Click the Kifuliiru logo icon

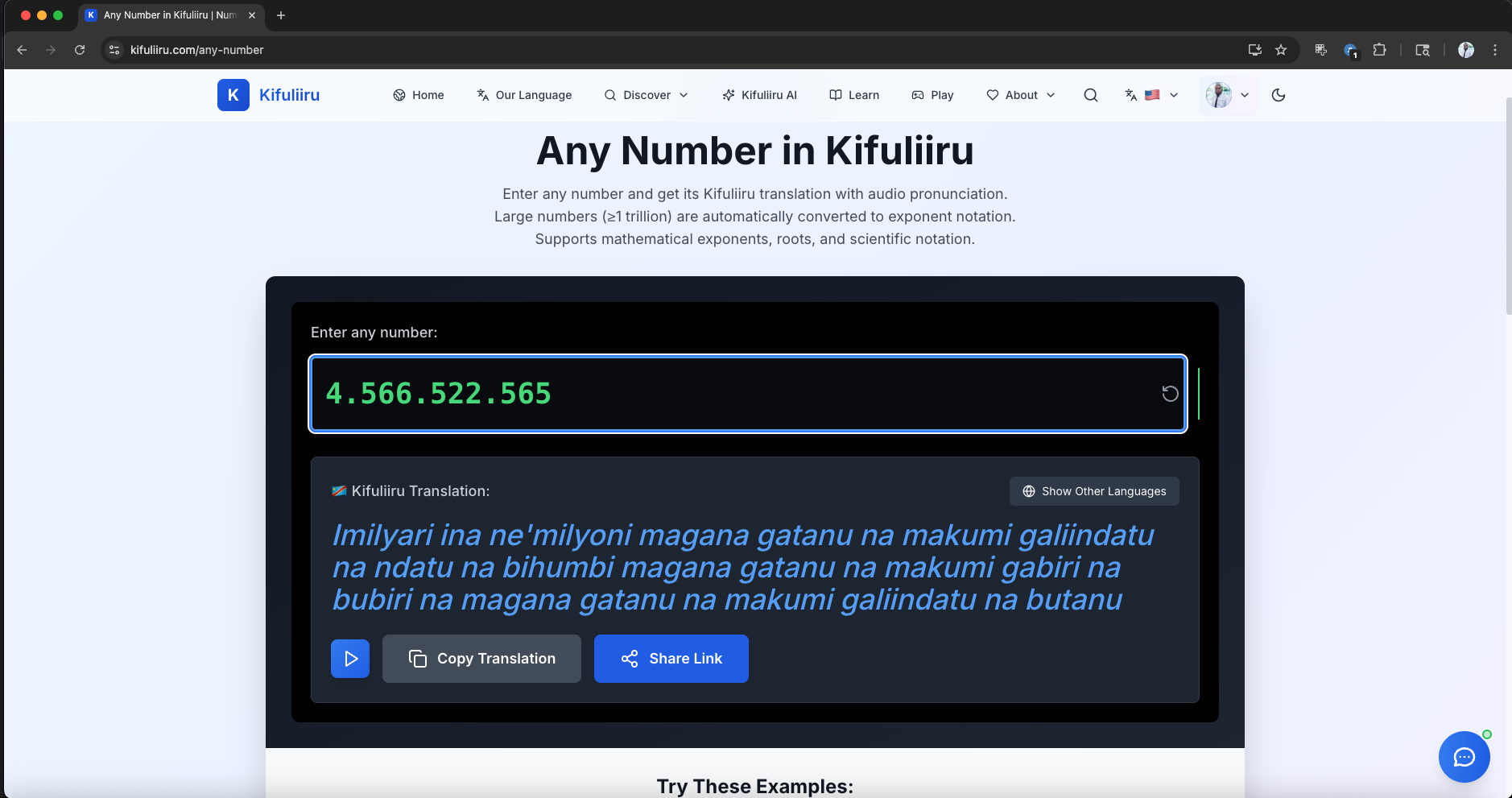tap(233, 95)
